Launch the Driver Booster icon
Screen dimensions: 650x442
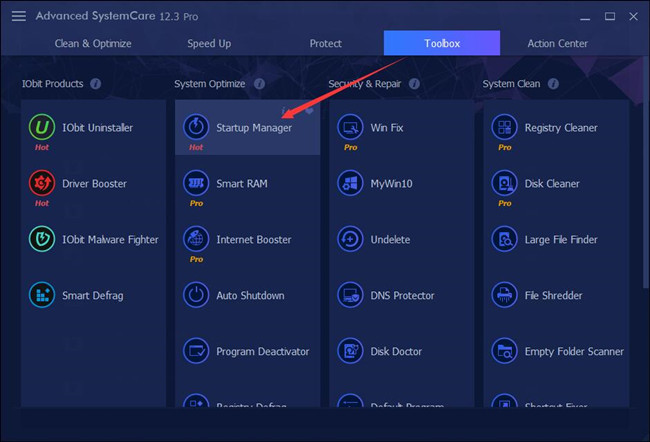coord(42,183)
